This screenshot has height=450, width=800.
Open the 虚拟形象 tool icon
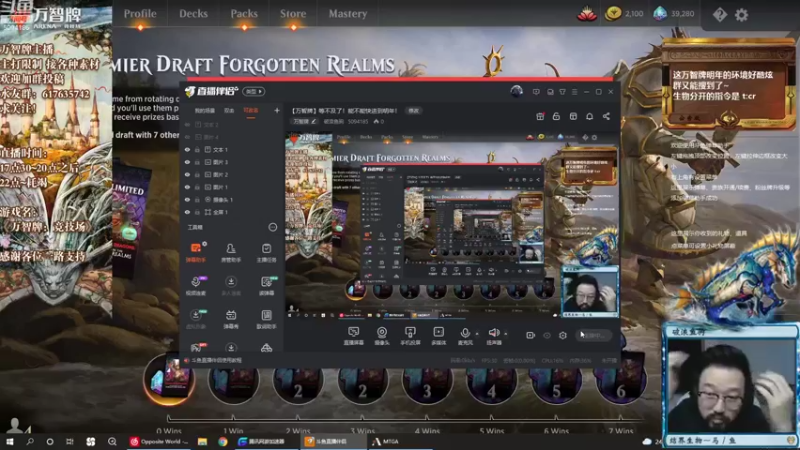click(195, 319)
